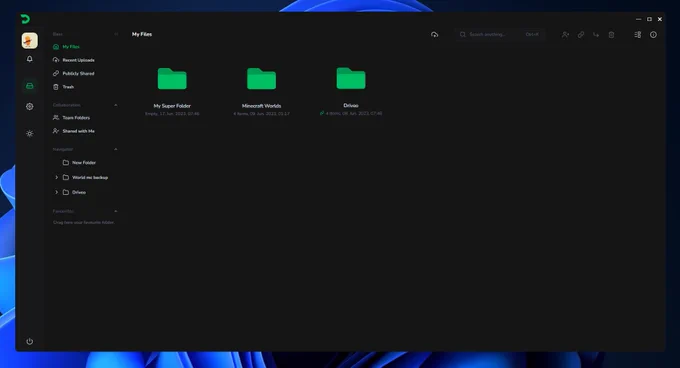Click the My Files heading
Screen dimensions: 680x368
142,34
